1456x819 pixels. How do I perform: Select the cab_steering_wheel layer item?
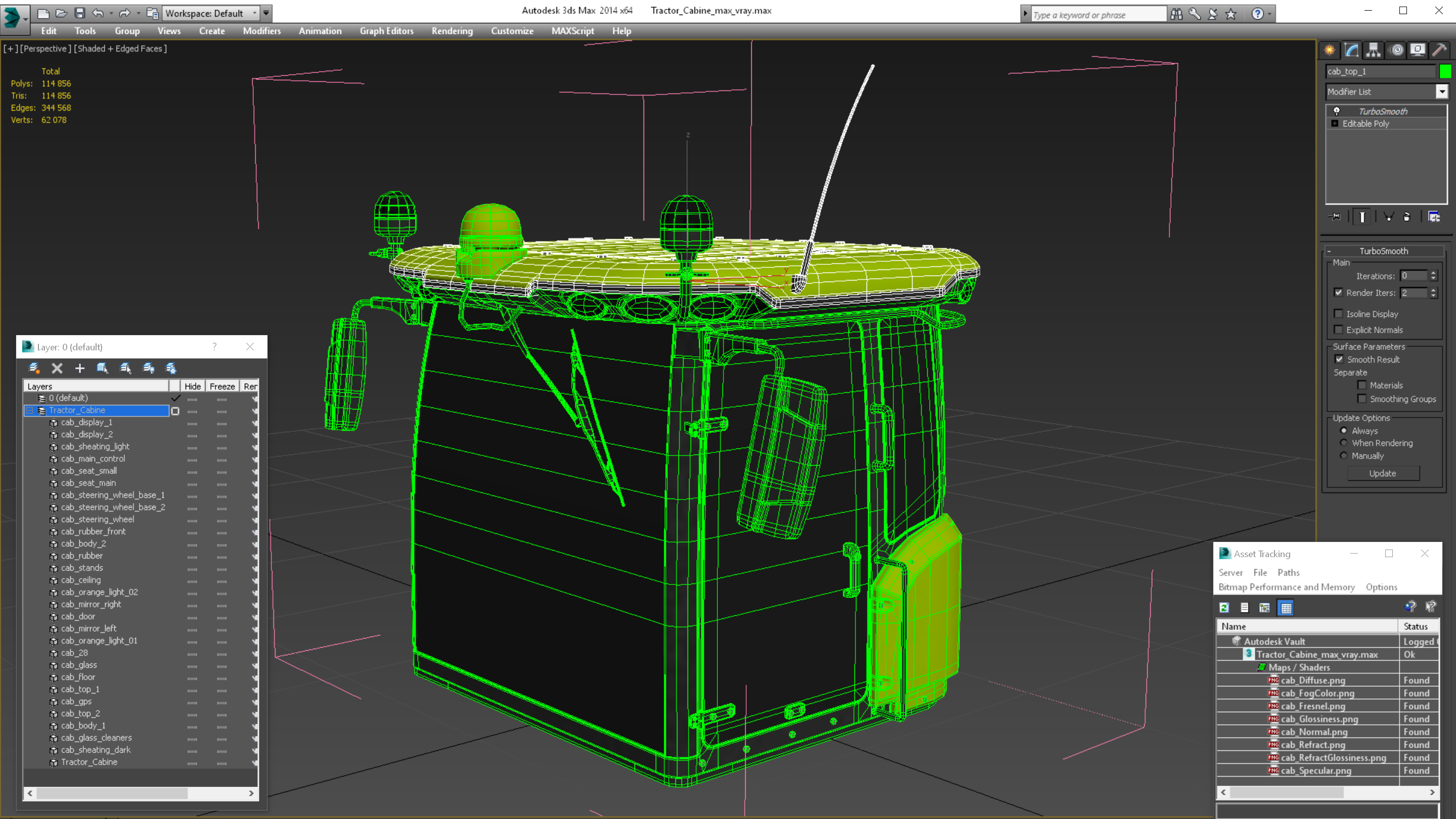point(97,519)
